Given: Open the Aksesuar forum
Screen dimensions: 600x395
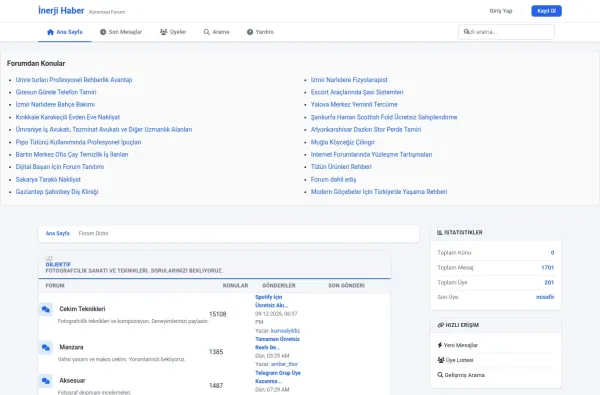Looking at the screenshot, I should pos(72,380).
